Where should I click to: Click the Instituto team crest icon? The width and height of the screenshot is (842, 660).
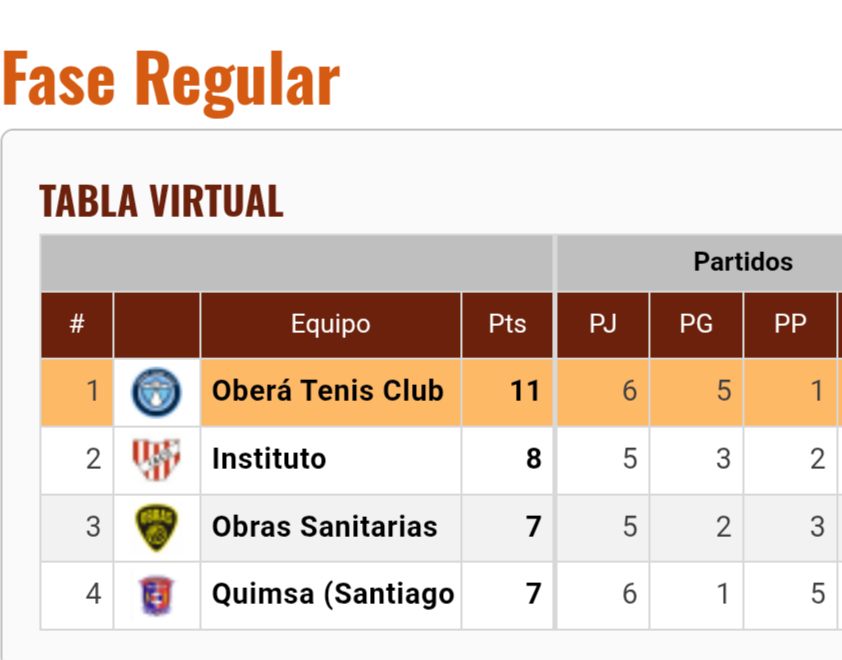[x=156, y=460]
